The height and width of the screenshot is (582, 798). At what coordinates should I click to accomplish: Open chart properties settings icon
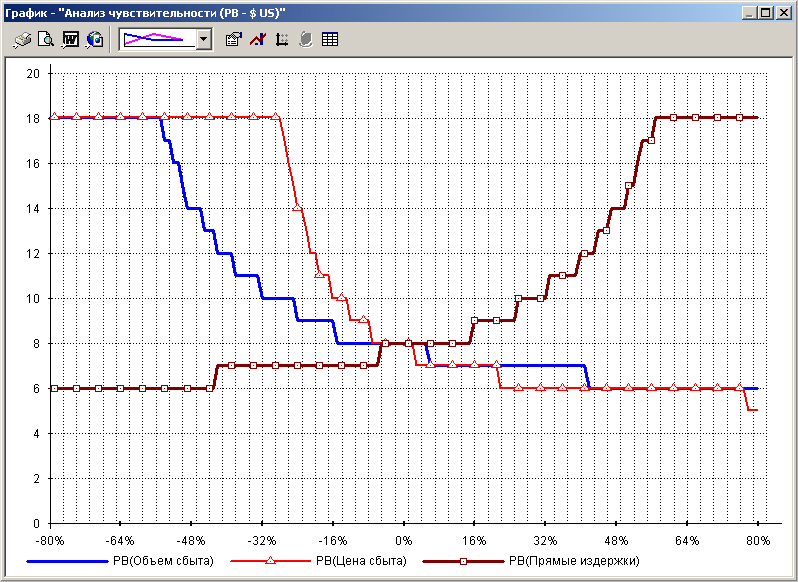[x=234, y=39]
